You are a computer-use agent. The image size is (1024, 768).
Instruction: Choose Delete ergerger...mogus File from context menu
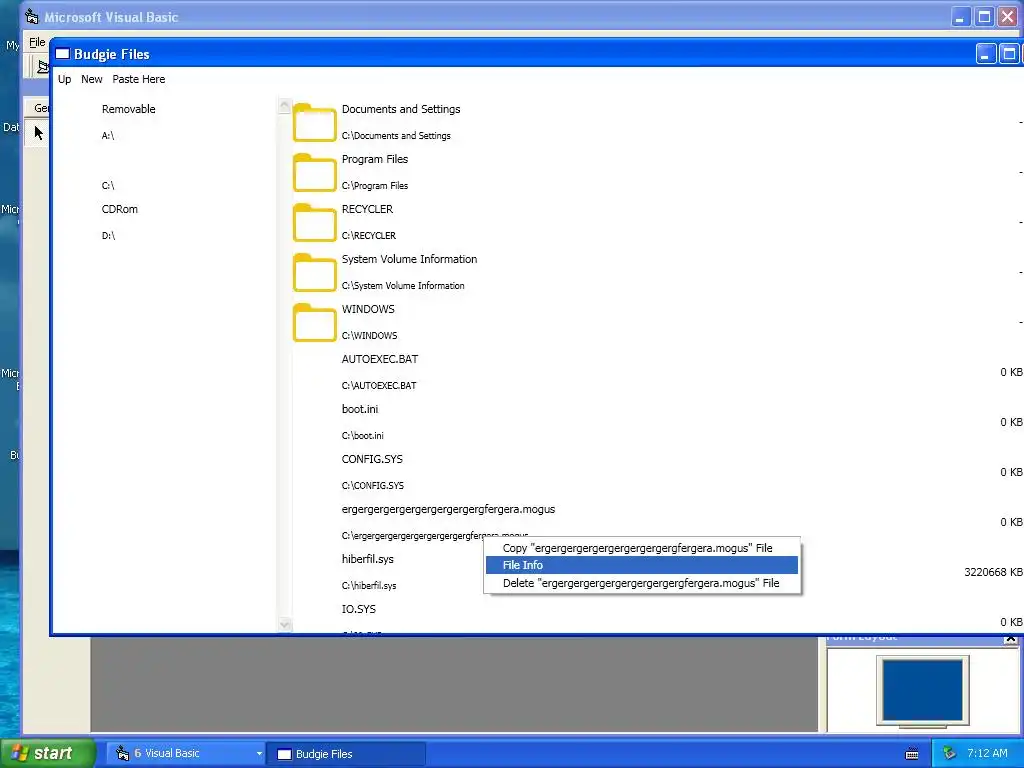tap(641, 583)
